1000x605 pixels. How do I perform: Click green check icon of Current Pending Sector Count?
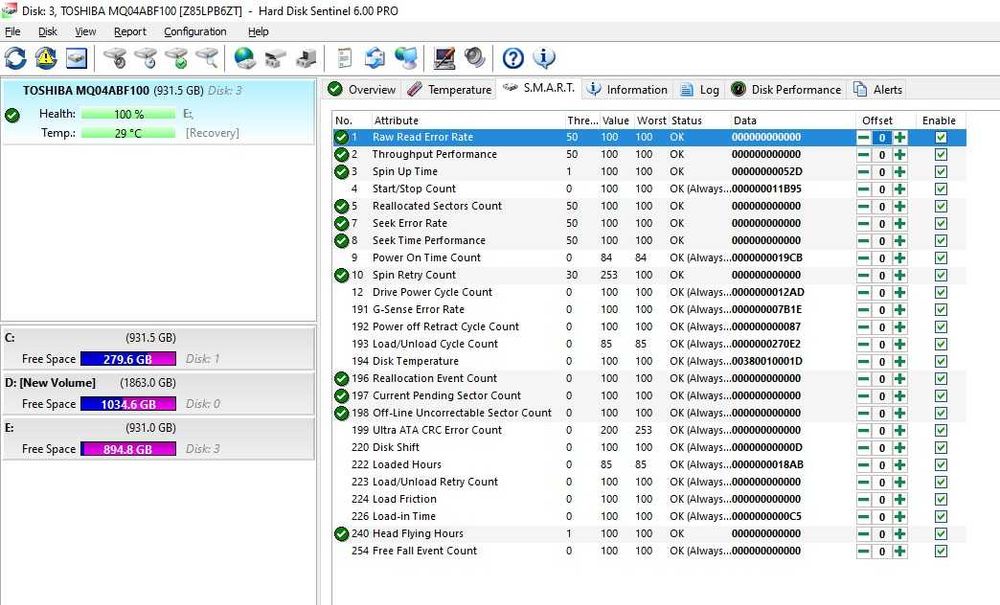tap(341, 395)
